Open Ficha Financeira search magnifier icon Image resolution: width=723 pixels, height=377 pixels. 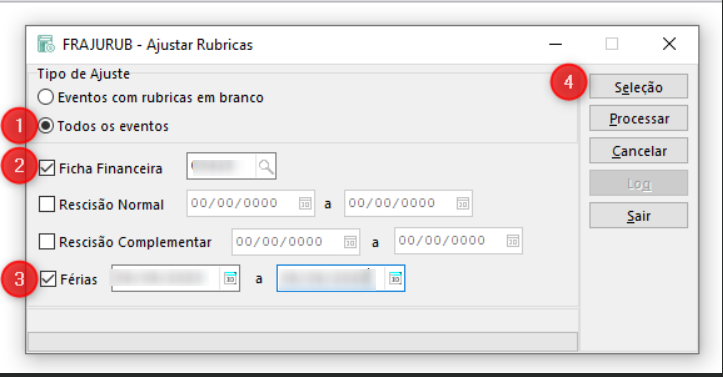click(x=266, y=166)
